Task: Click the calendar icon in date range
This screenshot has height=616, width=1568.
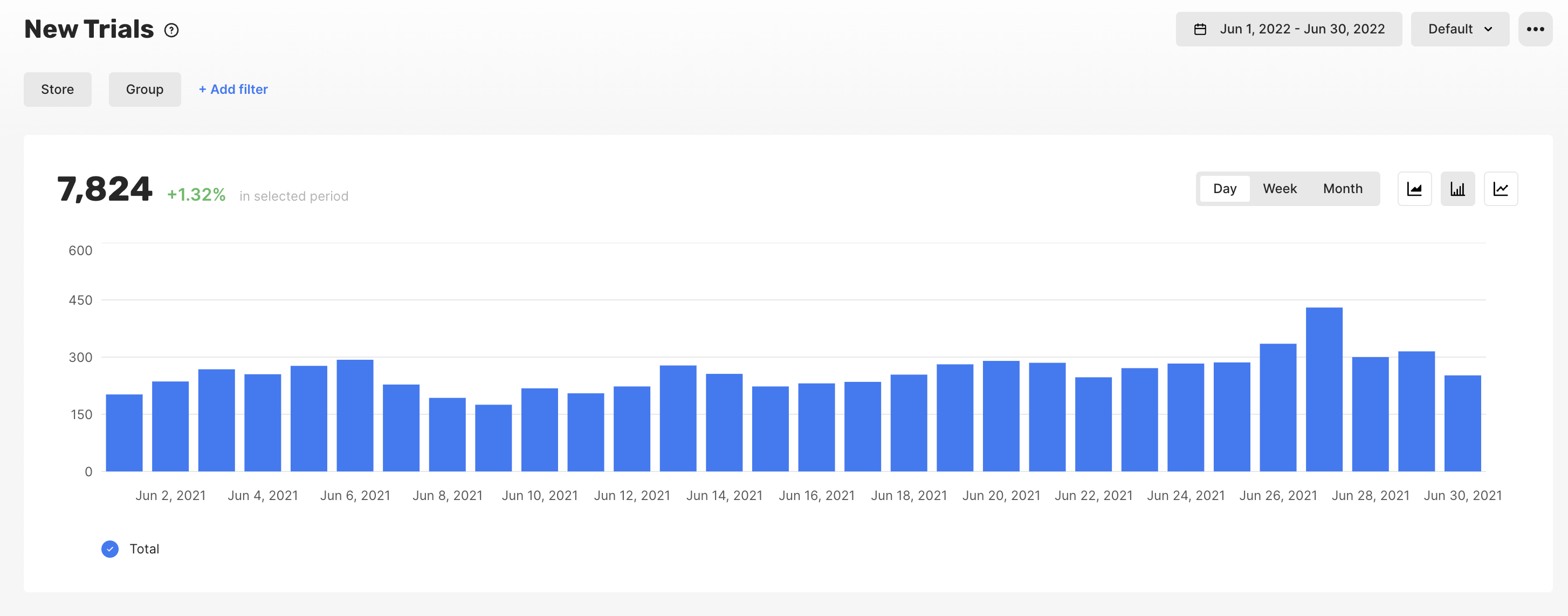Action: [x=1200, y=29]
